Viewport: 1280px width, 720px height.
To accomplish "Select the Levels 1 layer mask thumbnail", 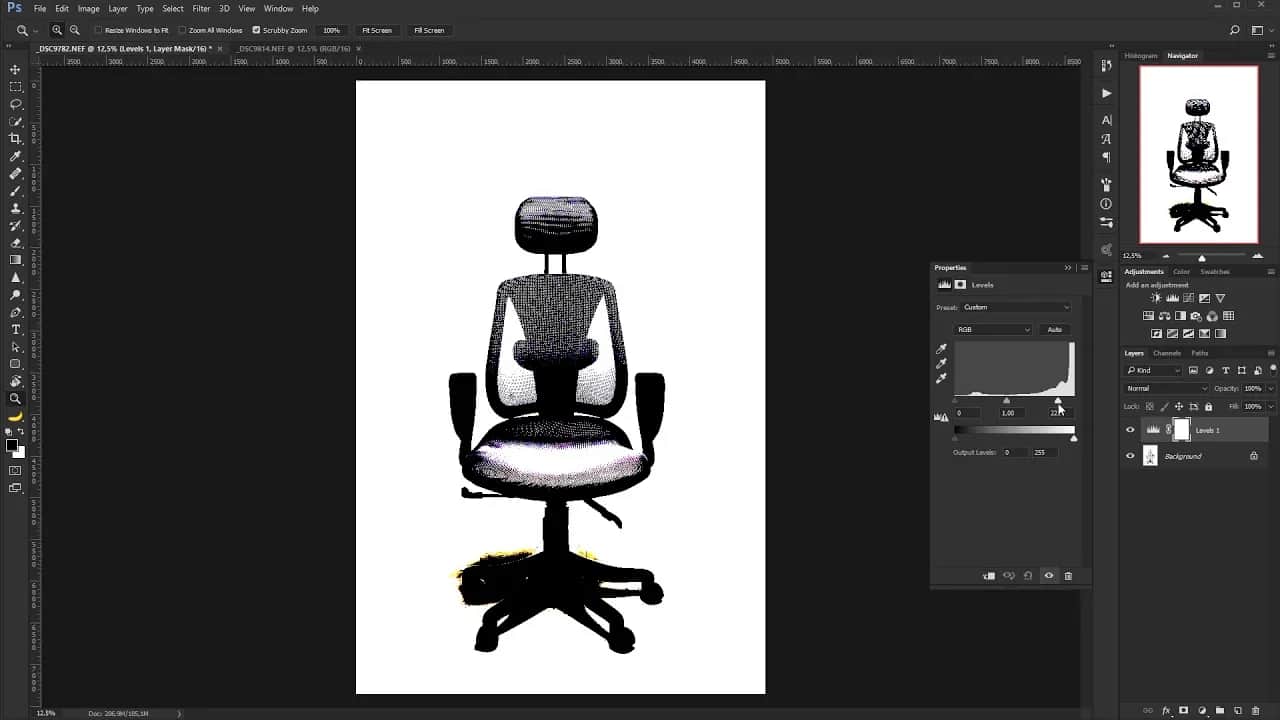I will tap(1182, 430).
